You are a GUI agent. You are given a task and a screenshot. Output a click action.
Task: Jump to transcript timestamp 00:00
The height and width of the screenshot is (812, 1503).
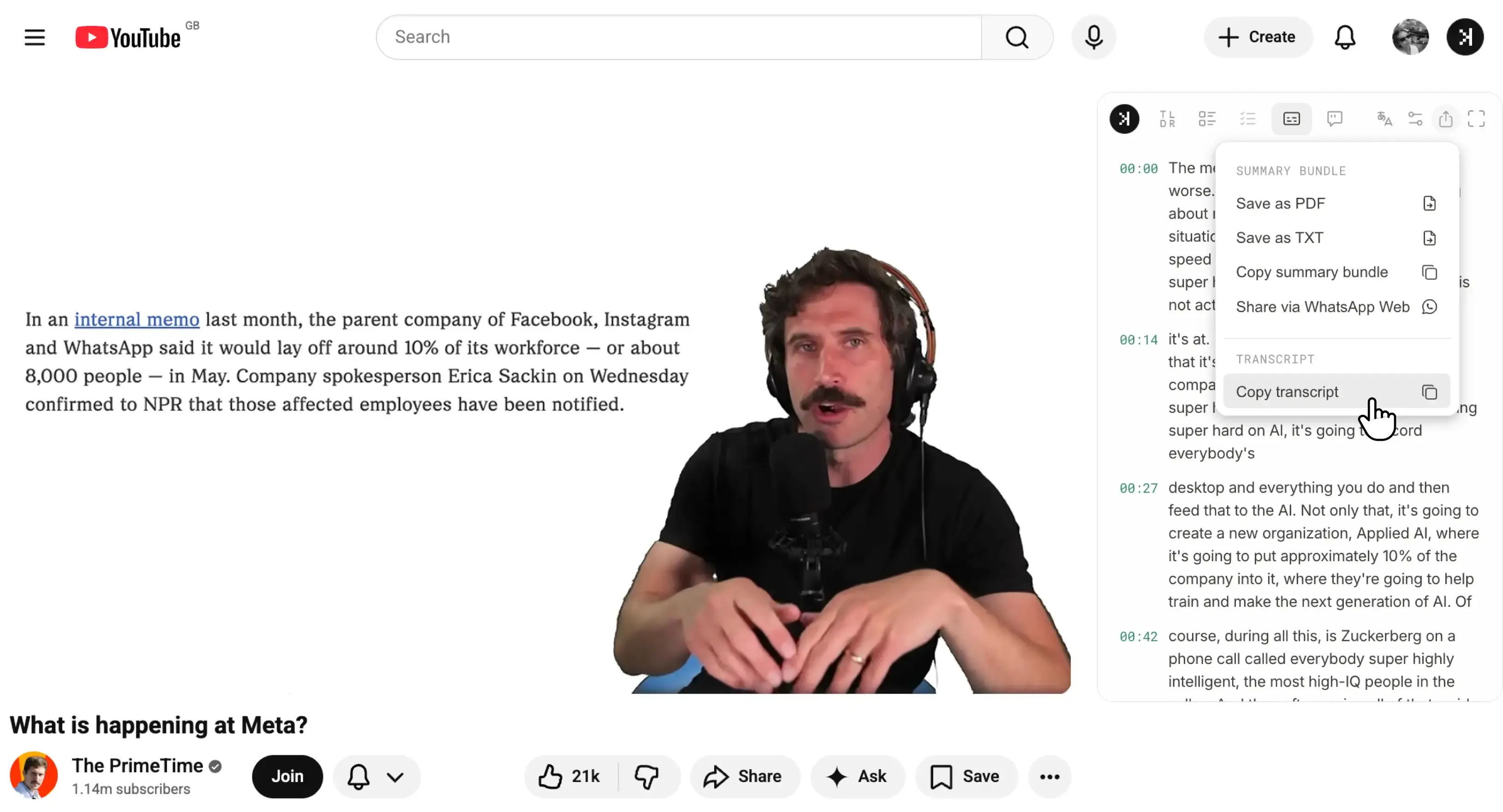click(x=1139, y=169)
